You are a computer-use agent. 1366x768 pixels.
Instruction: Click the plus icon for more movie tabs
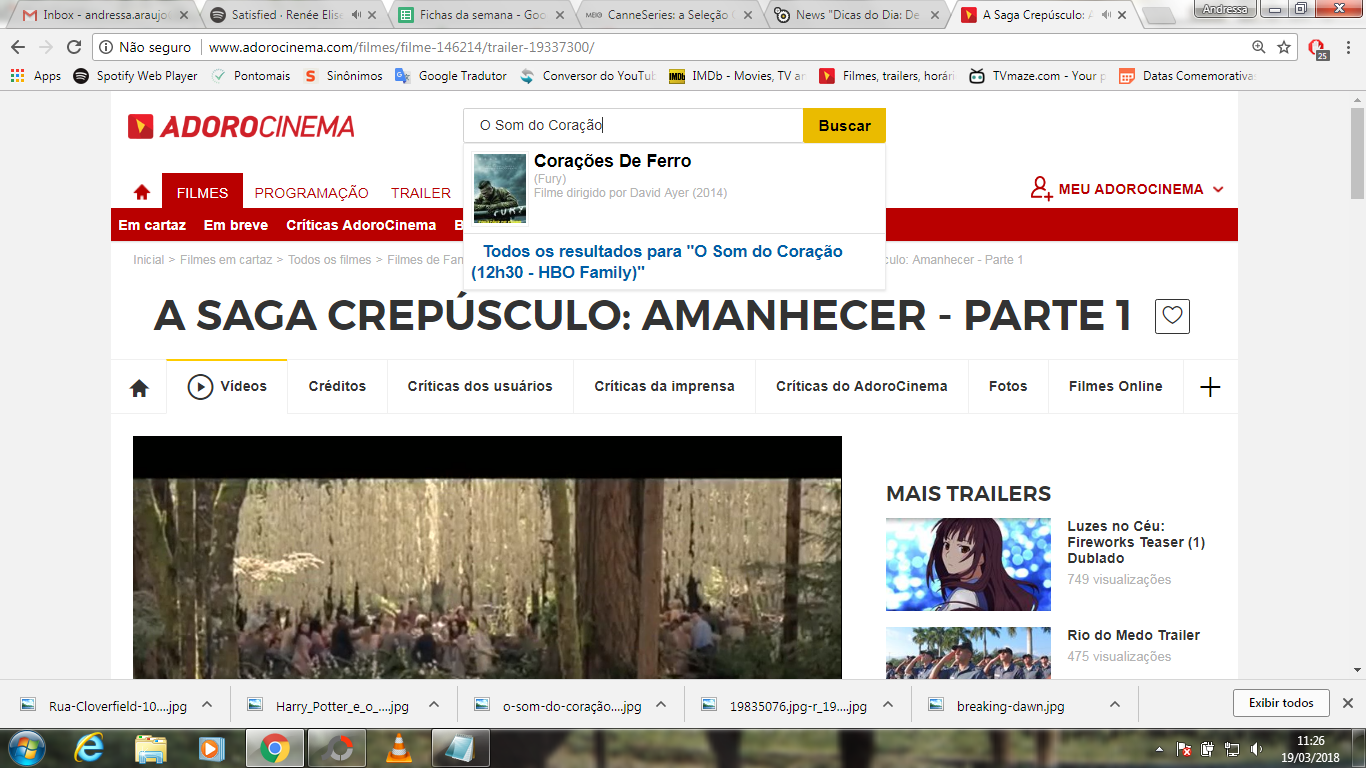pyautogui.click(x=1210, y=387)
